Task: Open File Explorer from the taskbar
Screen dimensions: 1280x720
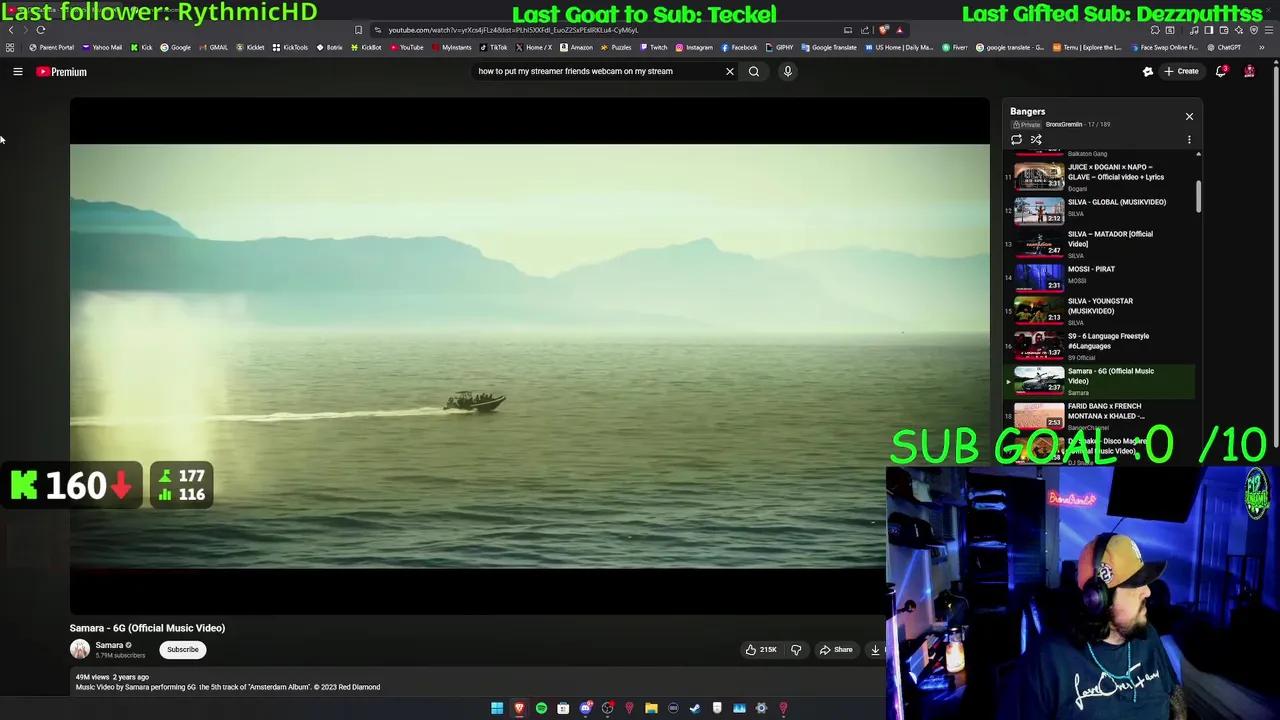Action: tap(651, 708)
